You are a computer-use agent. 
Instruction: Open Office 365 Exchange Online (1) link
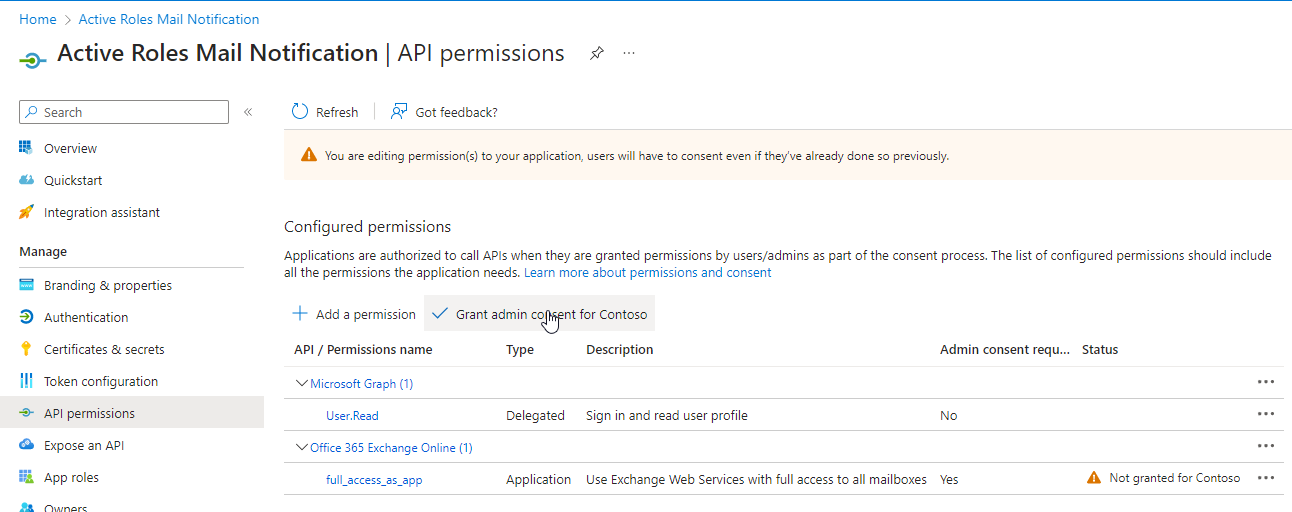(x=391, y=447)
